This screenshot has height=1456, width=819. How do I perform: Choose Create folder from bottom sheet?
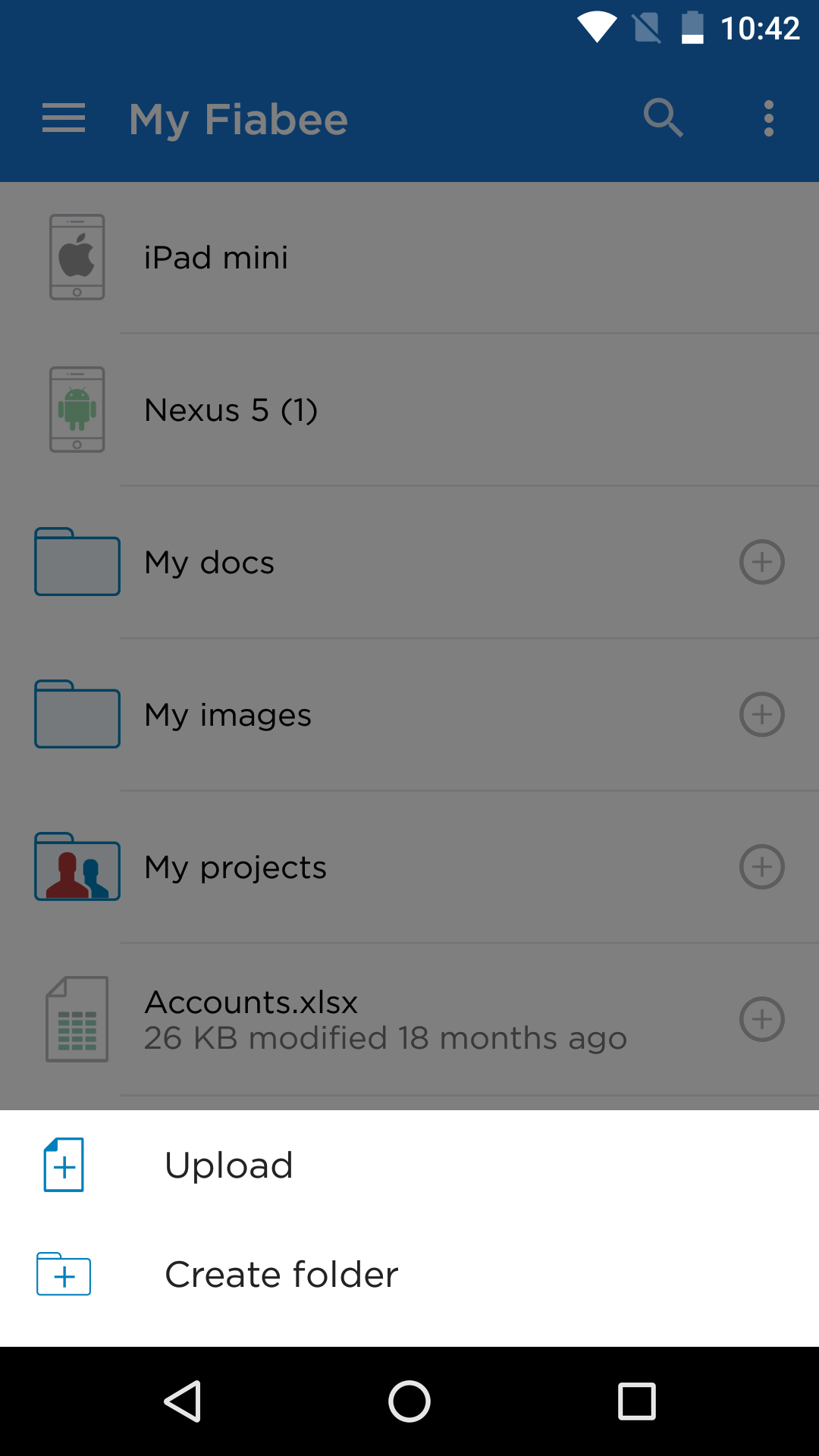pos(281,1275)
